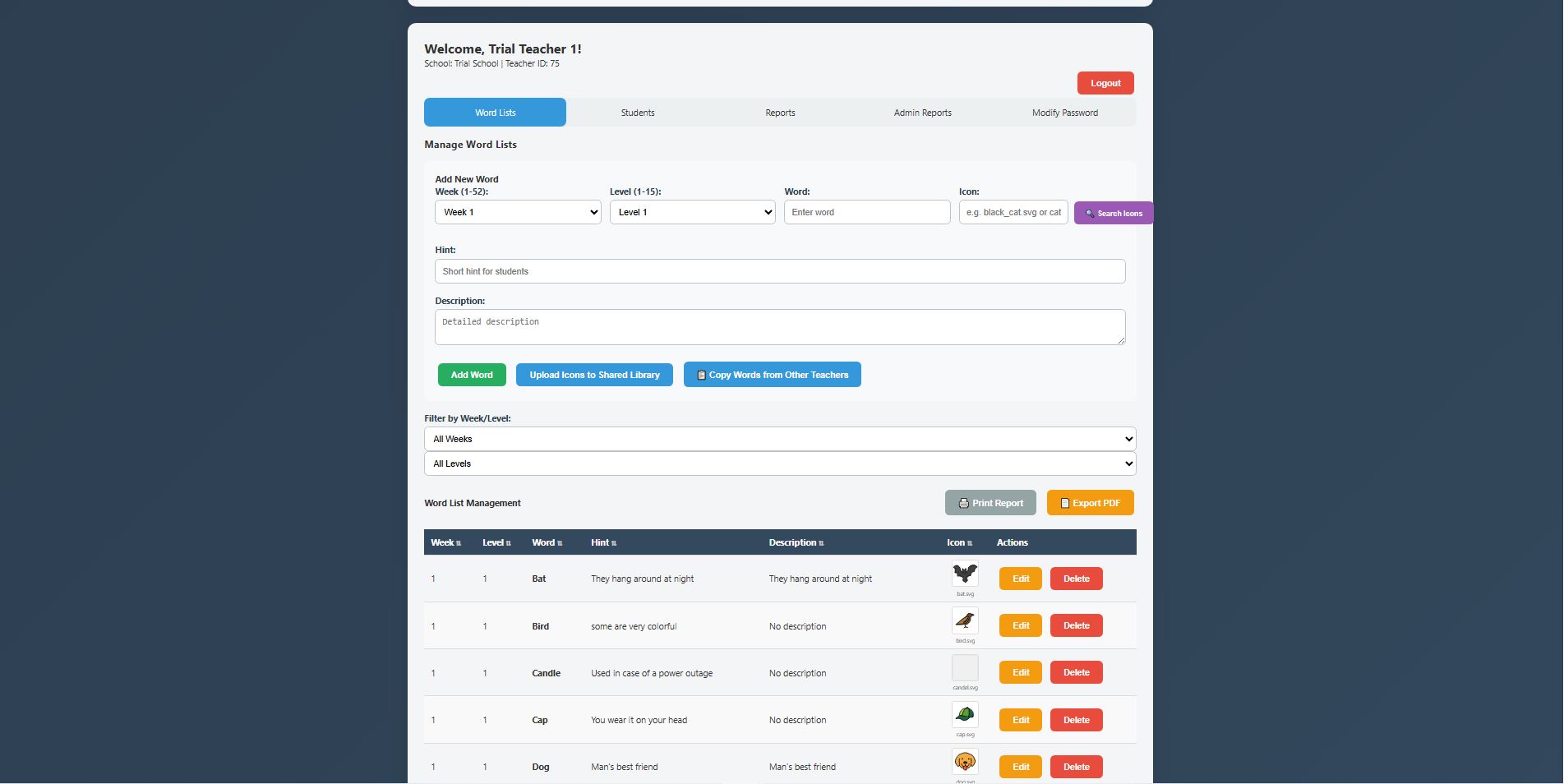Click the Short hint for students field
Image resolution: width=1564 pixels, height=784 pixels.
coord(778,271)
